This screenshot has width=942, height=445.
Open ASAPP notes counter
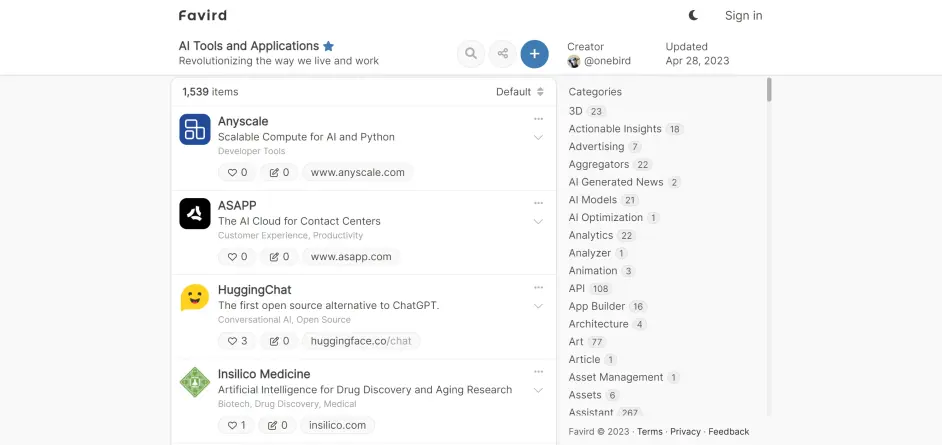[279, 256]
